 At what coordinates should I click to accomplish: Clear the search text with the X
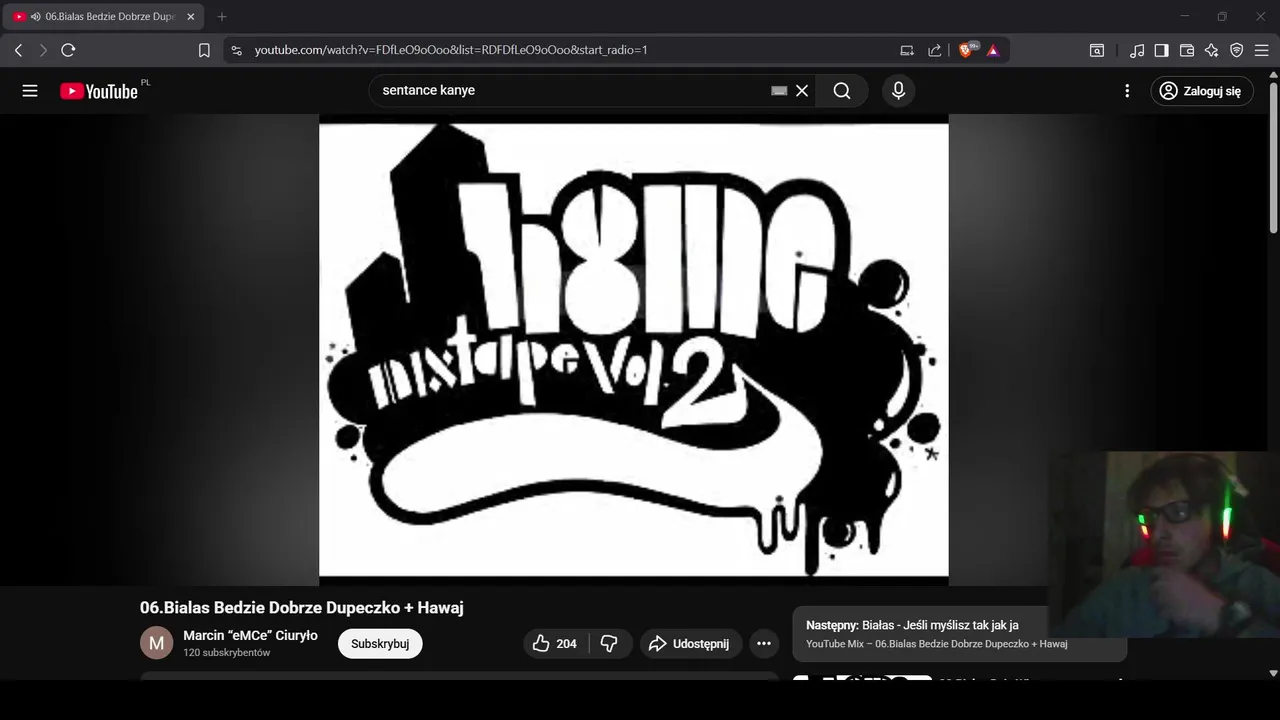tap(802, 91)
